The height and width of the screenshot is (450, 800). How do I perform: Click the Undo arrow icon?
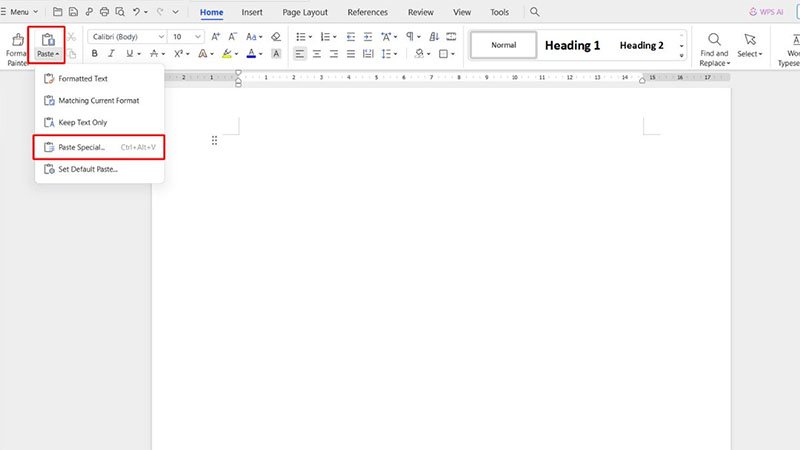136,12
